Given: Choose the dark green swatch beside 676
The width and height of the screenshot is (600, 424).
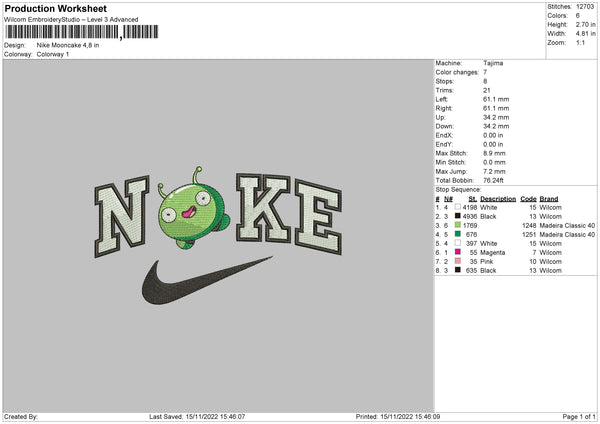Looking at the screenshot, I should coord(457,234).
